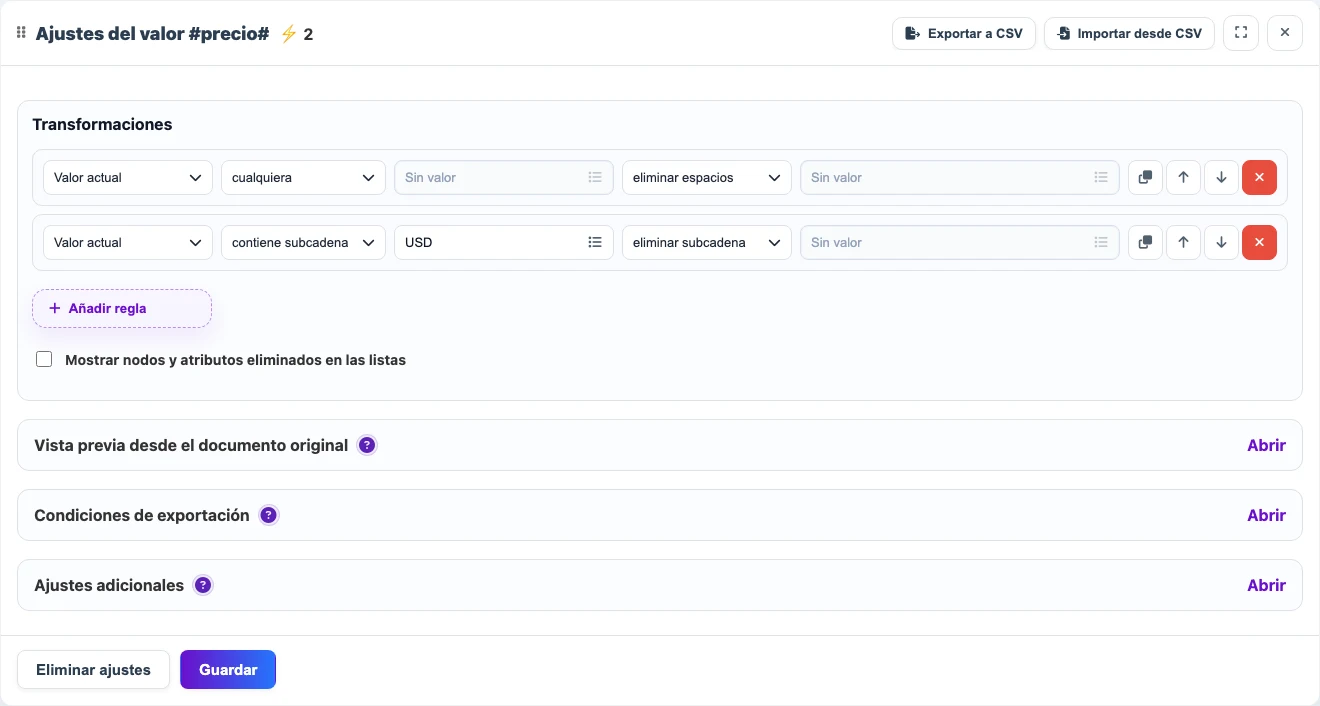Click the Transformaciones section heading
The width and height of the screenshot is (1320, 706).
pos(102,124)
